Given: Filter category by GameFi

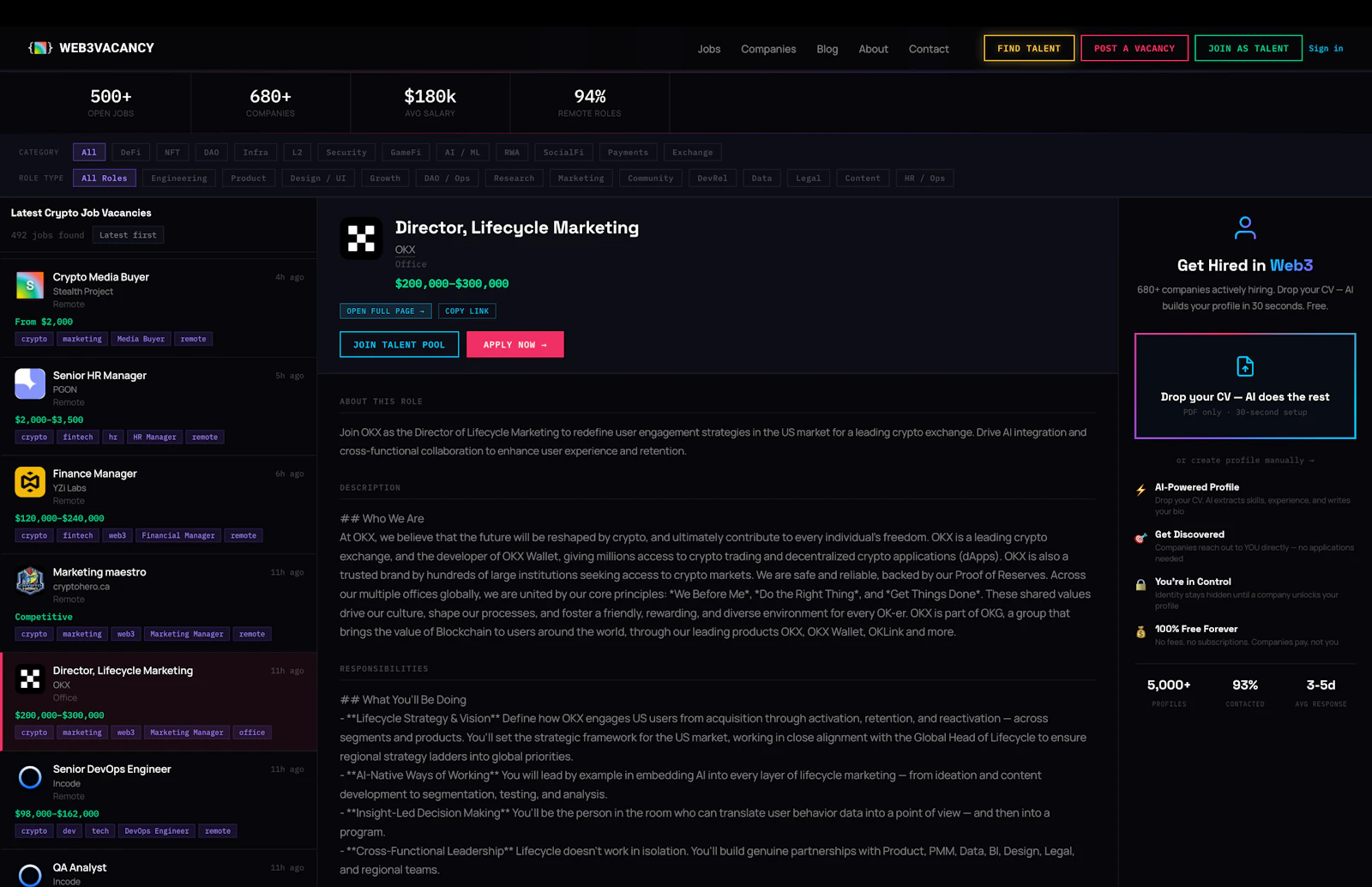Looking at the screenshot, I should click(406, 153).
